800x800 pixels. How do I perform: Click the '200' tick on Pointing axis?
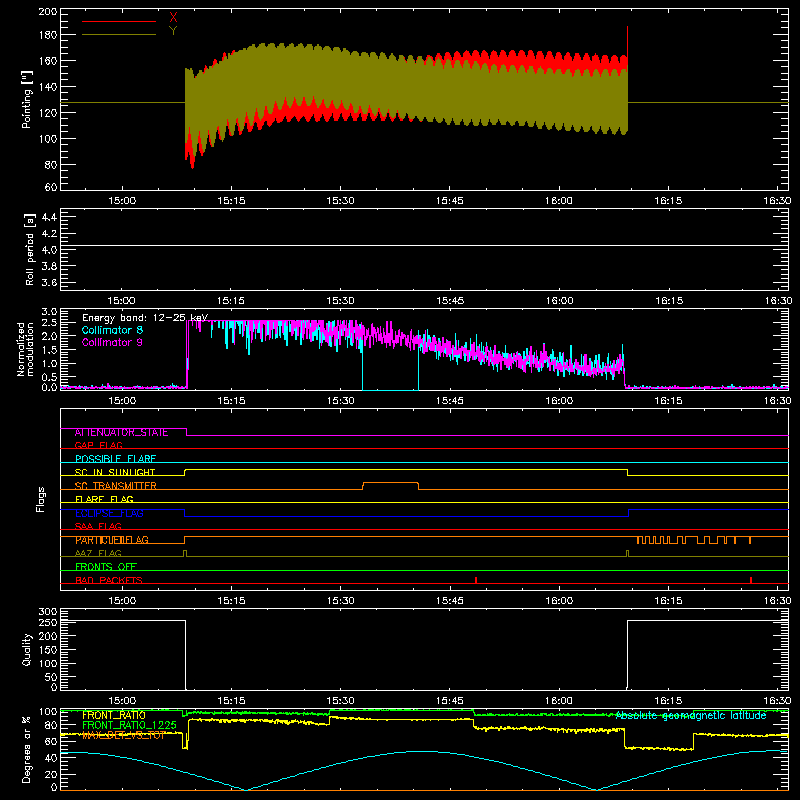47,11
